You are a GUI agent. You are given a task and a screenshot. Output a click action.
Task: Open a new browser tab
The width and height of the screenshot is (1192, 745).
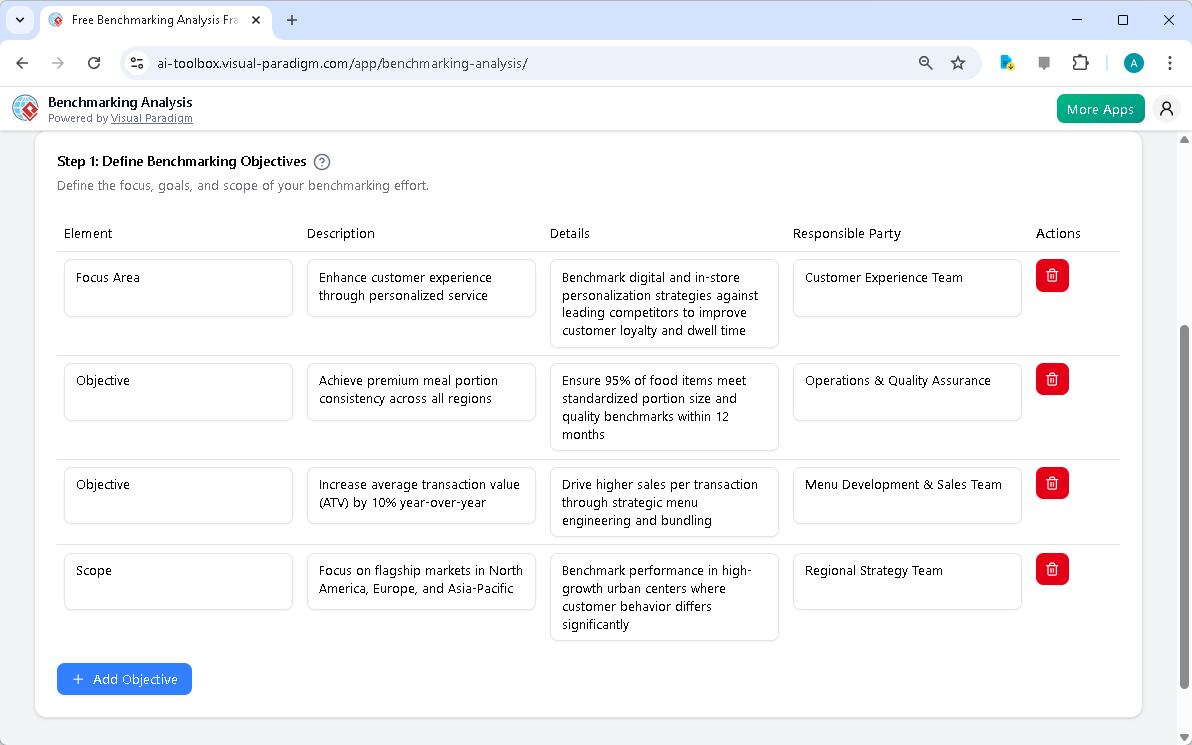click(x=292, y=20)
